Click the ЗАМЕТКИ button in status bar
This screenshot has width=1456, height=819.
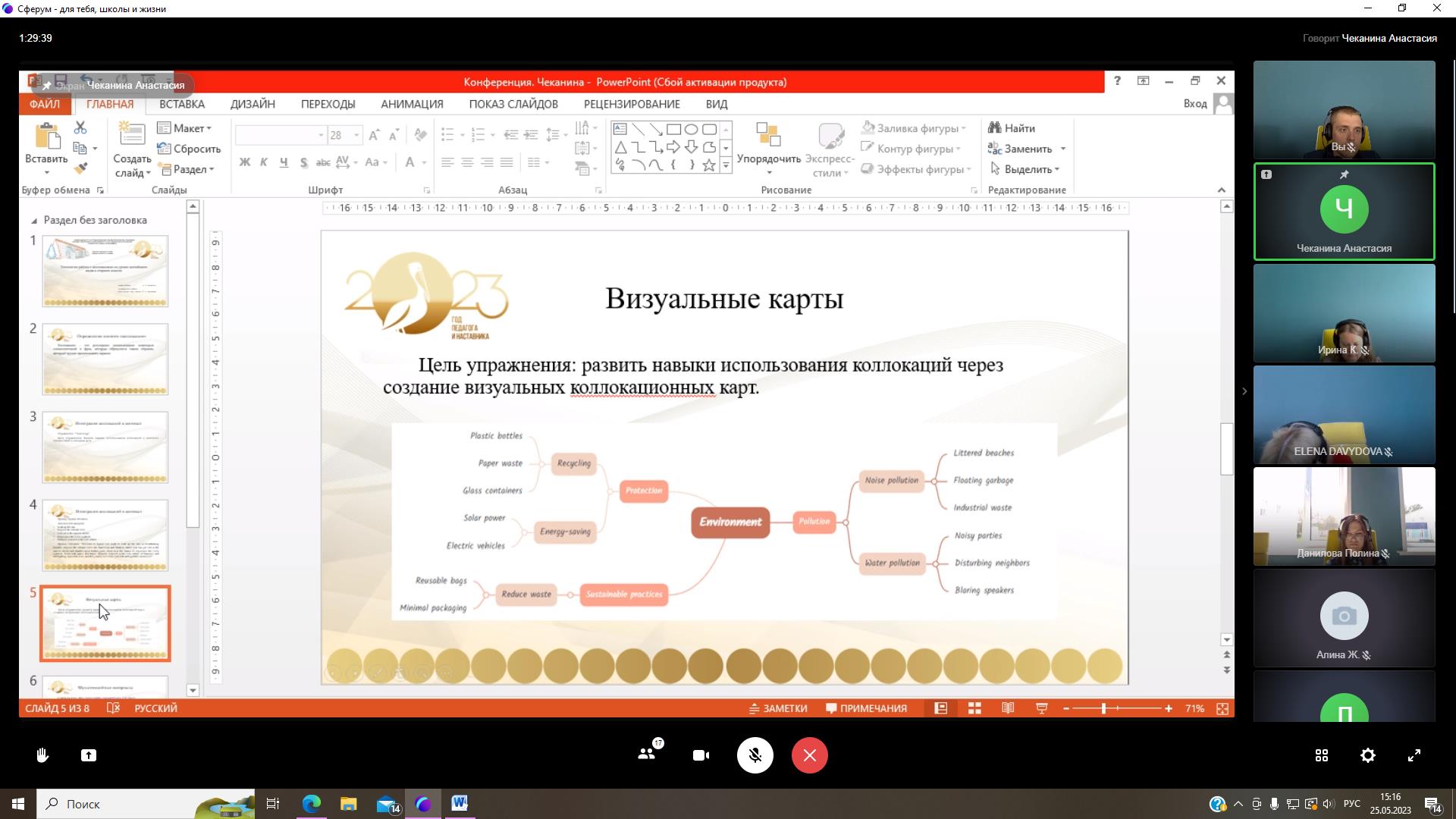[778, 708]
